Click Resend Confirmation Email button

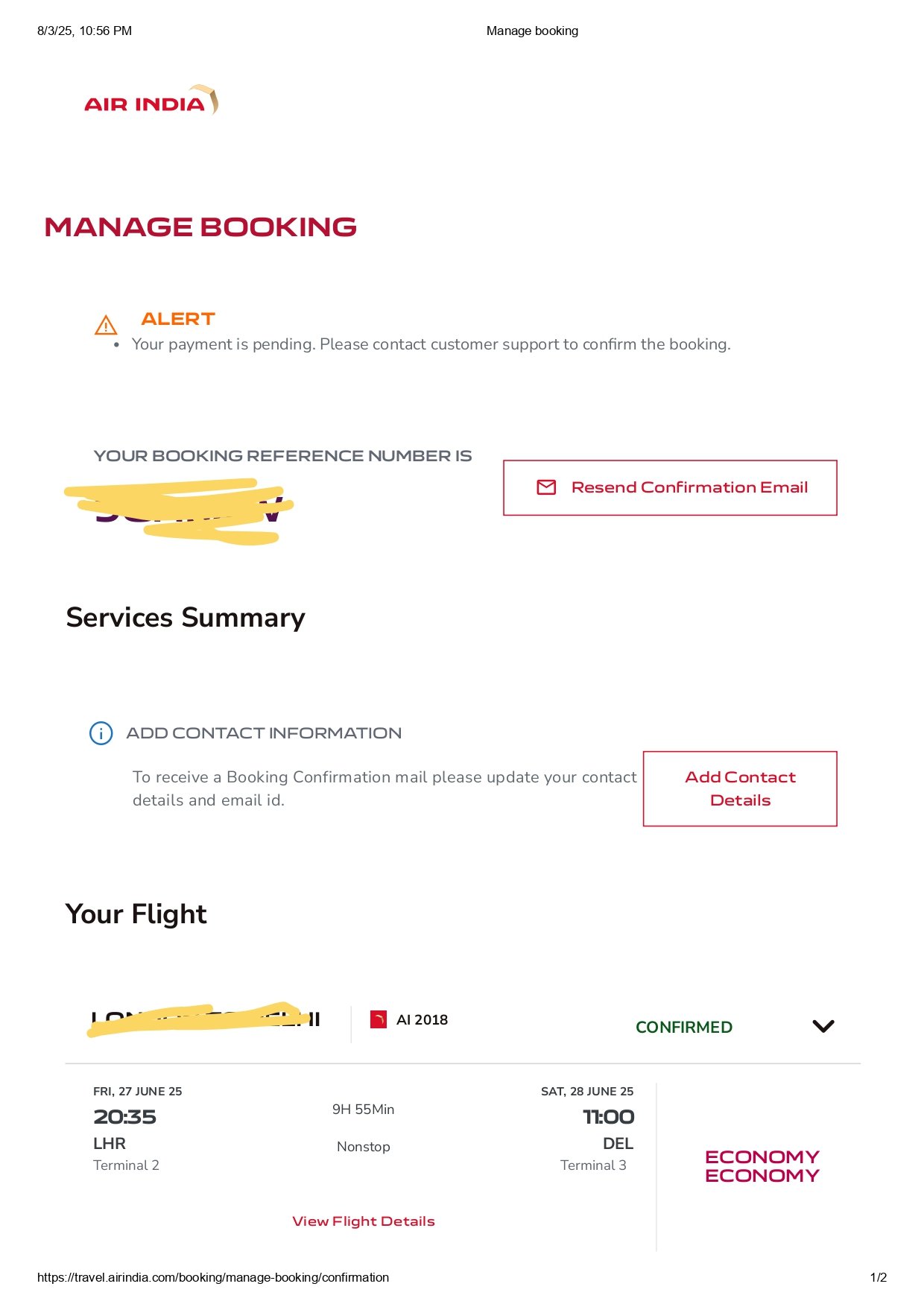click(x=670, y=487)
